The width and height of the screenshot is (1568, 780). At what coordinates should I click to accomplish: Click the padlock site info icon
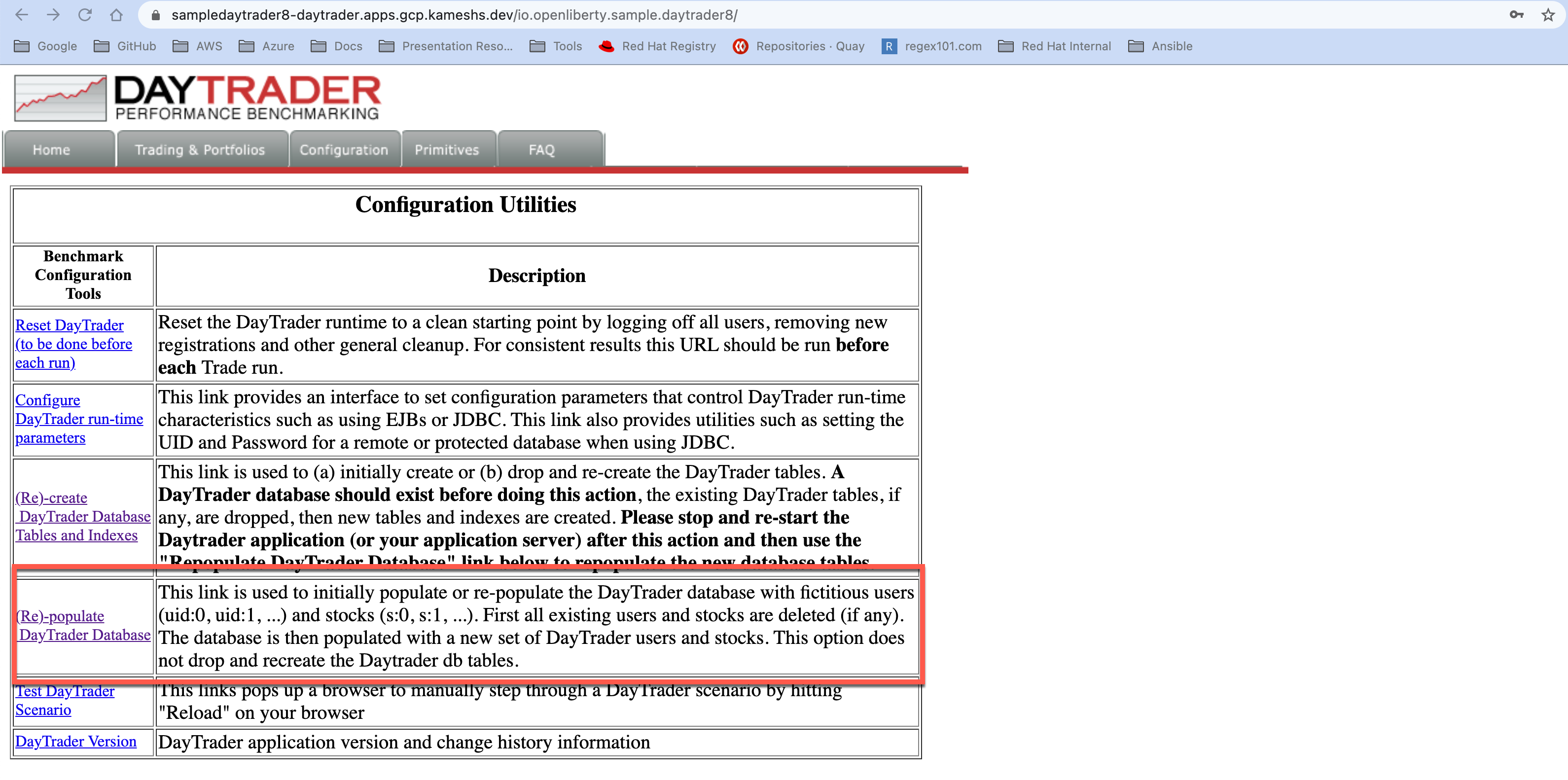click(156, 15)
